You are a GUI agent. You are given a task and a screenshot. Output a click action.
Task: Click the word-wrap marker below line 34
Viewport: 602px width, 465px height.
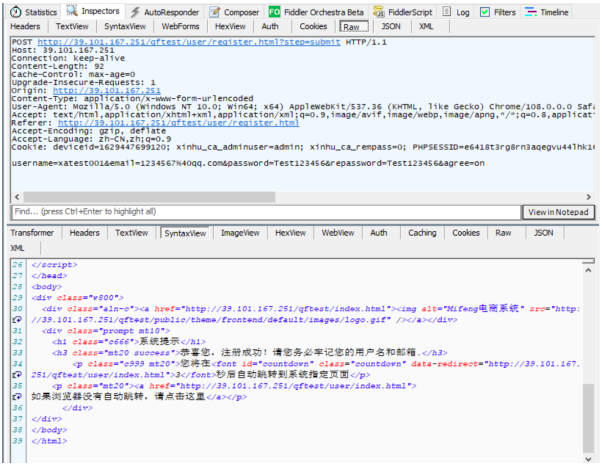pyautogui.click(x=17, y=375)
